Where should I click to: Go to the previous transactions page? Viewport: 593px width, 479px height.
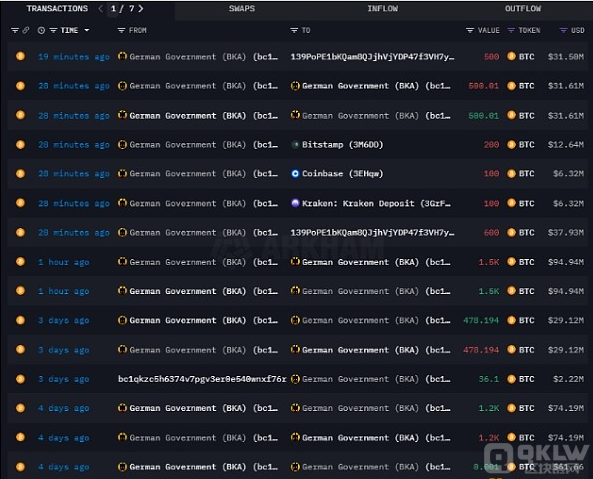[x=101, y=8]
